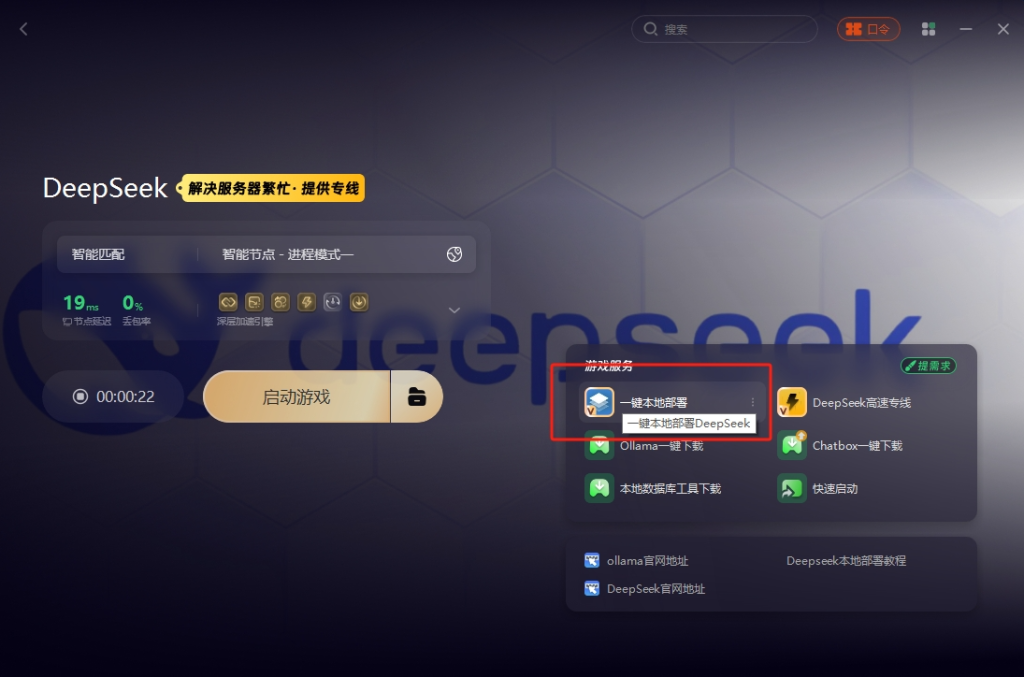
Task: Click the 启动游戏 button
Action: [x=296, y=396]
